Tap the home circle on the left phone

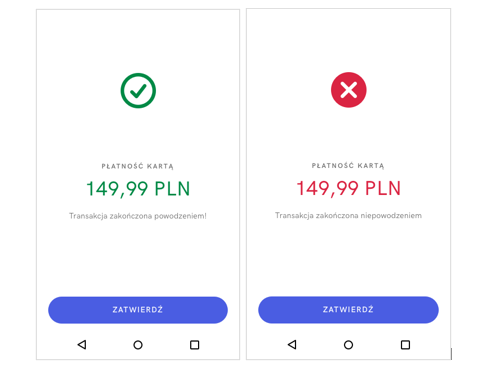138,345
